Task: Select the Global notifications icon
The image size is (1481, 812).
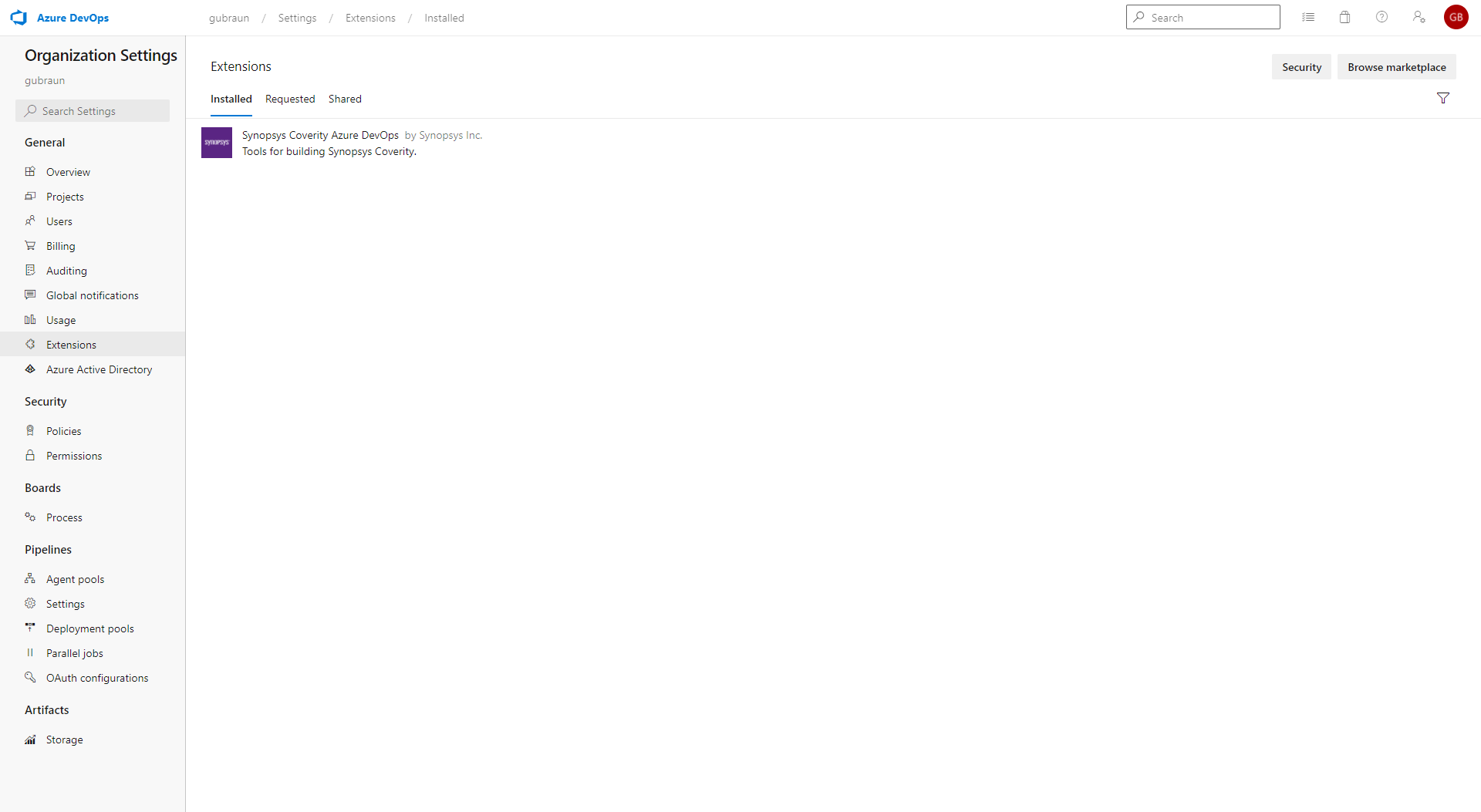Action: pos(30,295)
